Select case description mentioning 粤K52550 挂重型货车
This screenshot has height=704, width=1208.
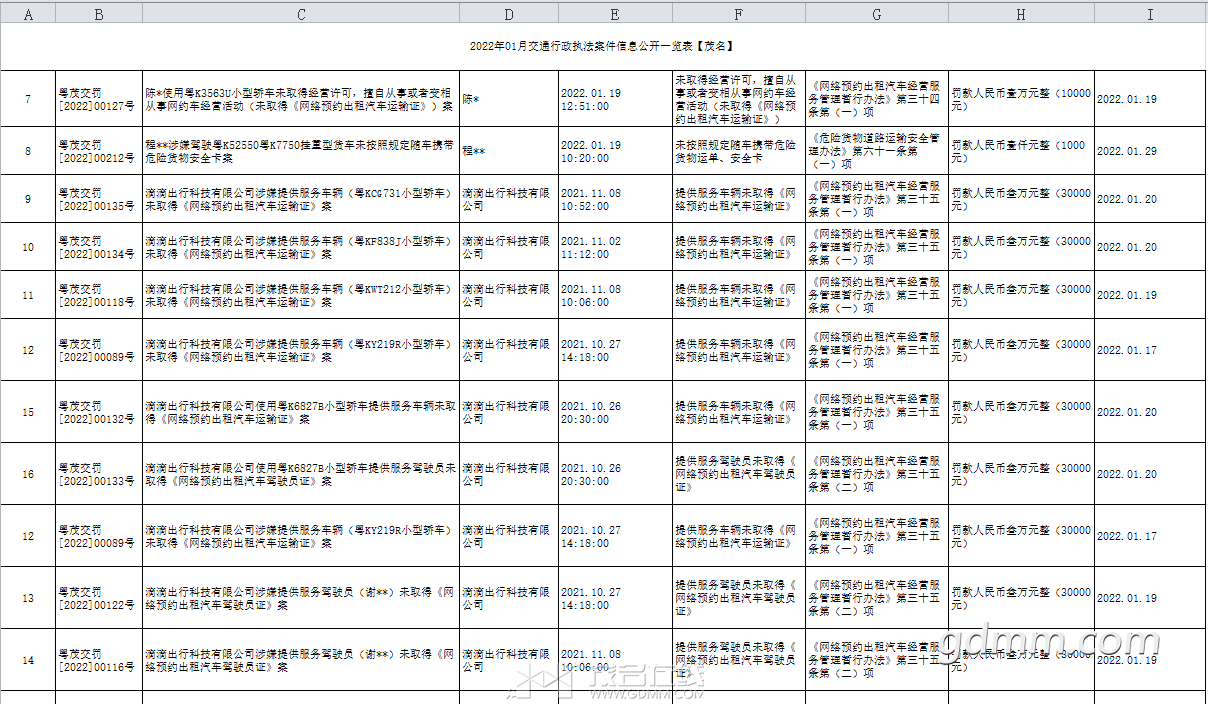301,151
